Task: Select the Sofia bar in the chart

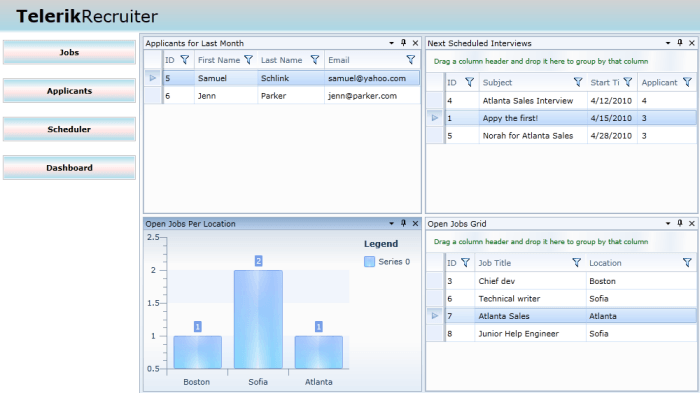Action: pyautogui.click(x=258, y=319)
